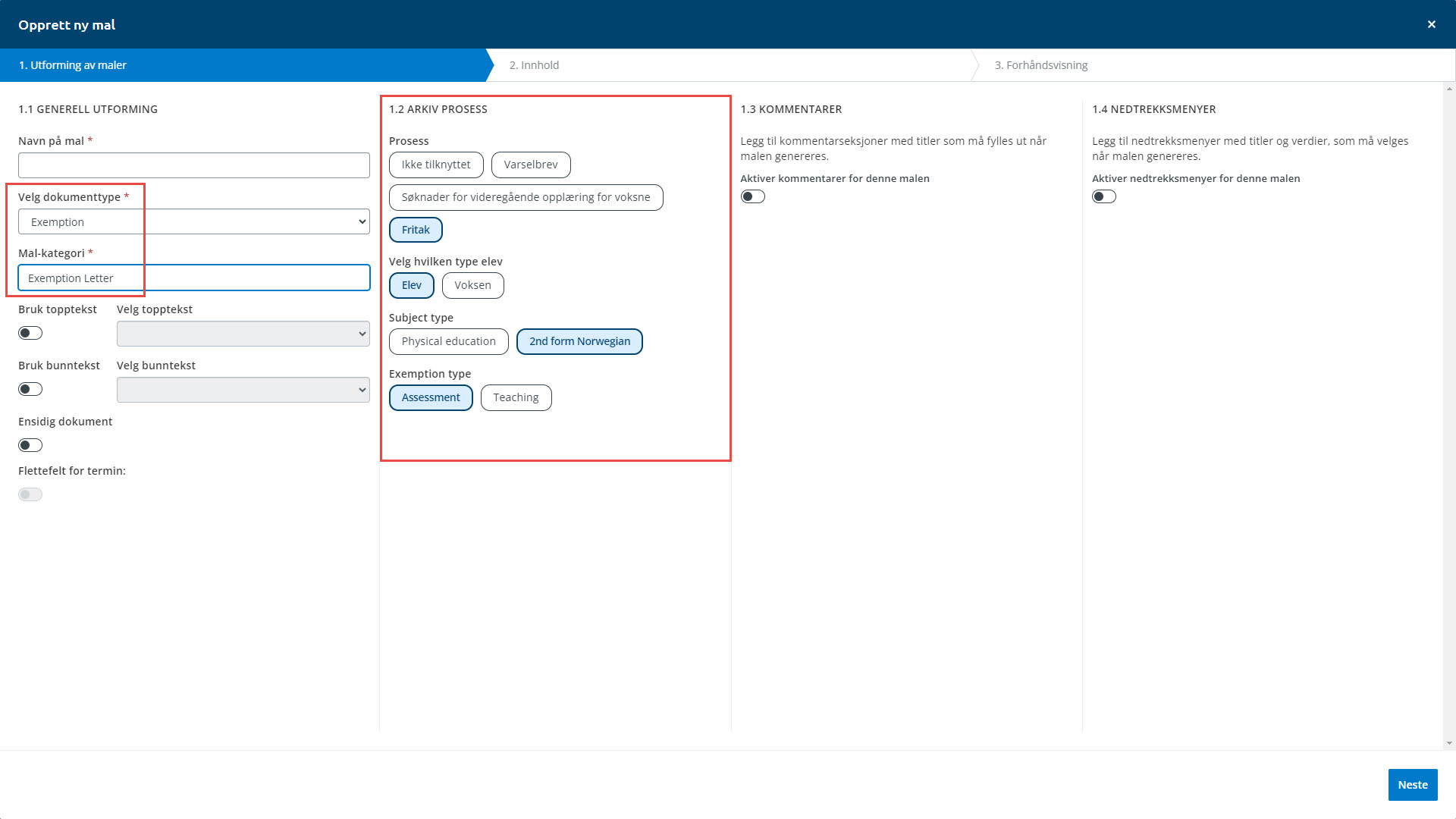Screen dimensions: 1456x819
Task: Toggle Bruk bunntekst switch
Action: 30,389
